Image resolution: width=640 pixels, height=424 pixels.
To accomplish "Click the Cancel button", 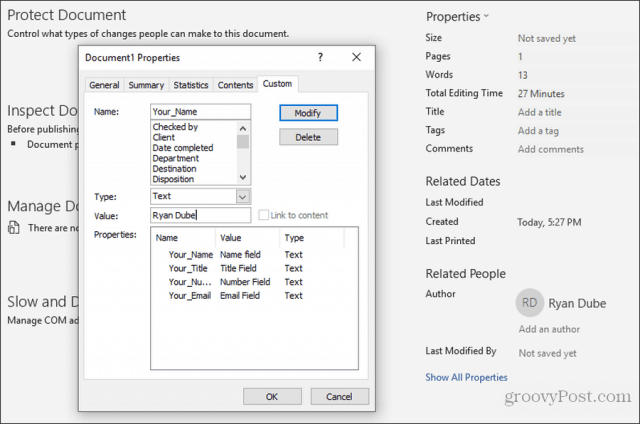I will tap(340, 396).
